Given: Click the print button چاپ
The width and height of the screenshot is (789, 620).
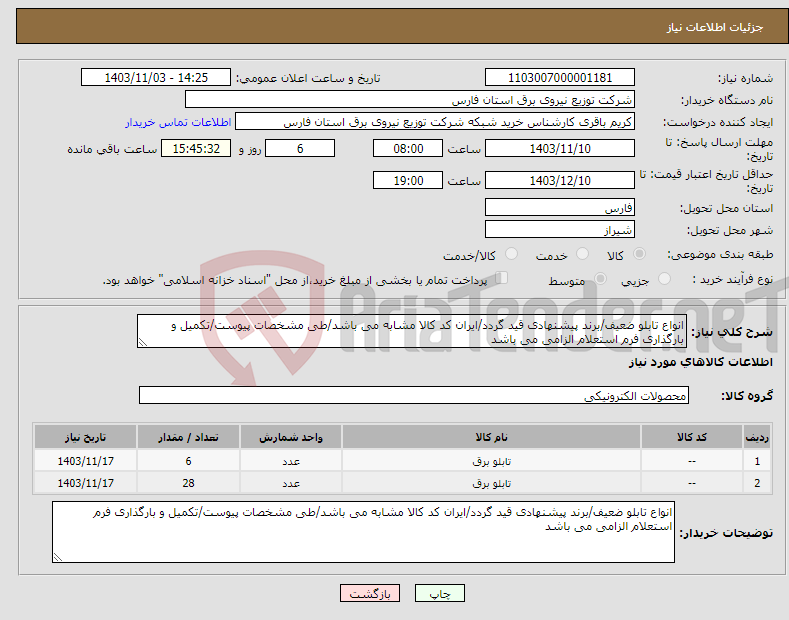Looking at the screenshot, I should [x=440, y=593].
